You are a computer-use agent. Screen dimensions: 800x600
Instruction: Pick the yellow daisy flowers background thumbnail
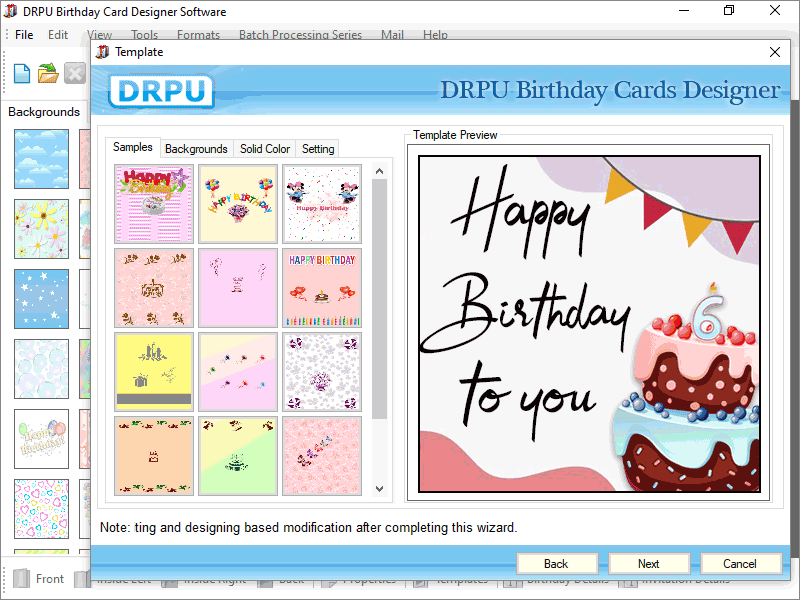41,229
